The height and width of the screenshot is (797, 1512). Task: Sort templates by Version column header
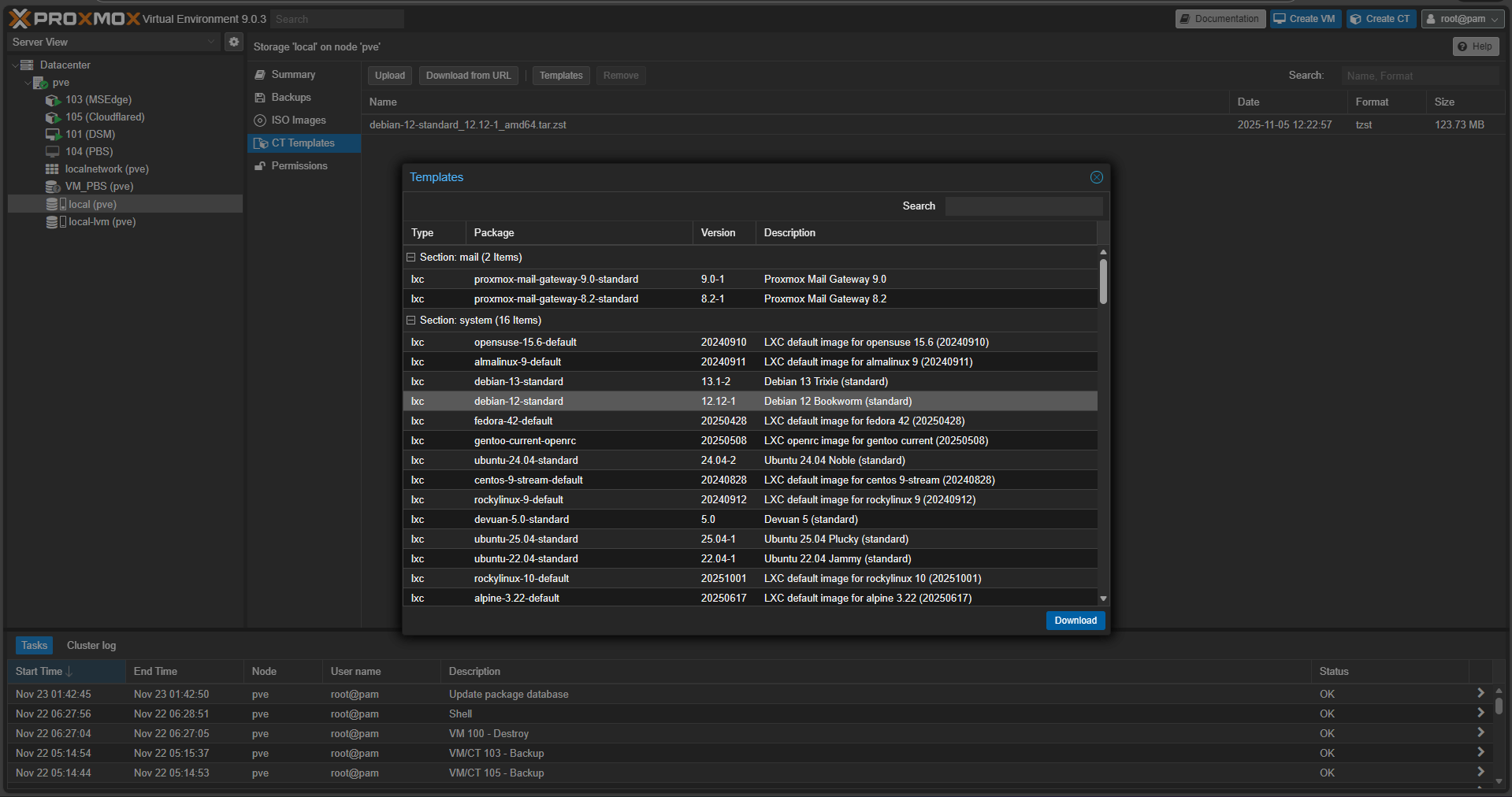724,233
